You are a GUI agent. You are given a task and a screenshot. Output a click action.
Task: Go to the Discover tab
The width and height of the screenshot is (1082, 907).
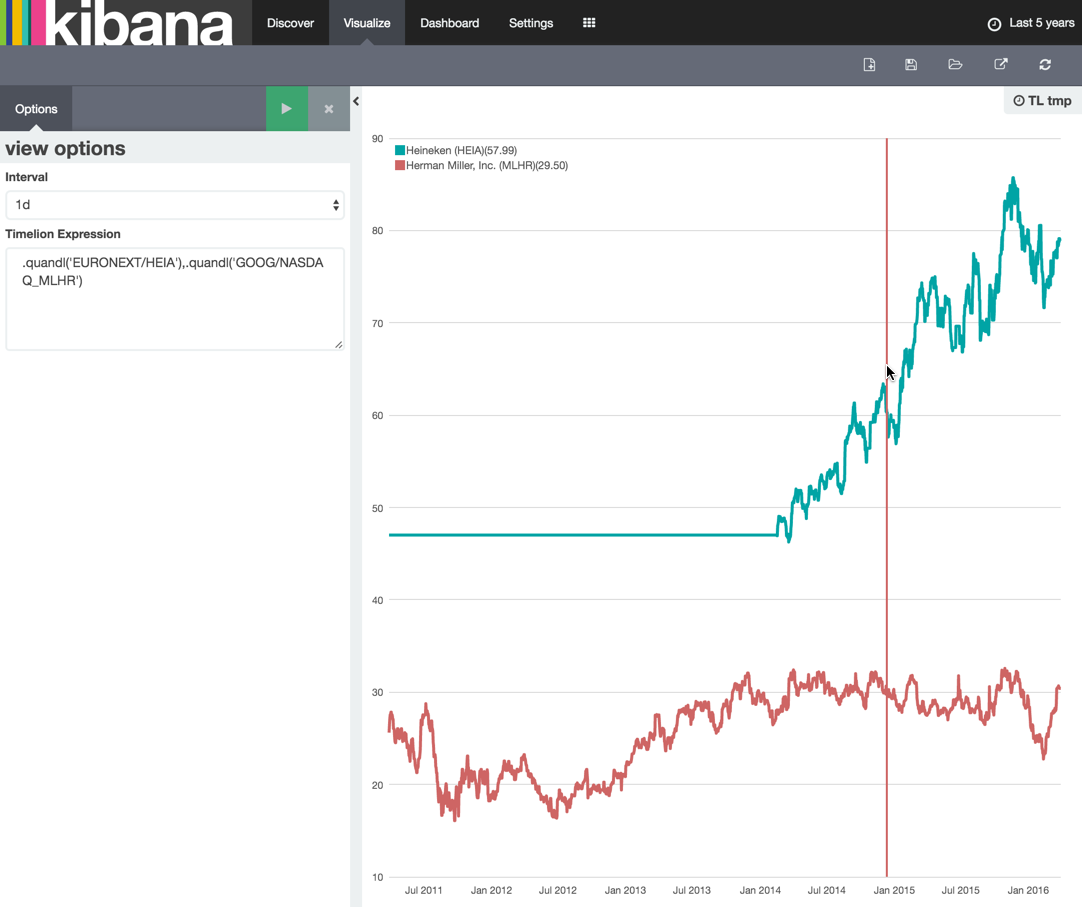290,23
